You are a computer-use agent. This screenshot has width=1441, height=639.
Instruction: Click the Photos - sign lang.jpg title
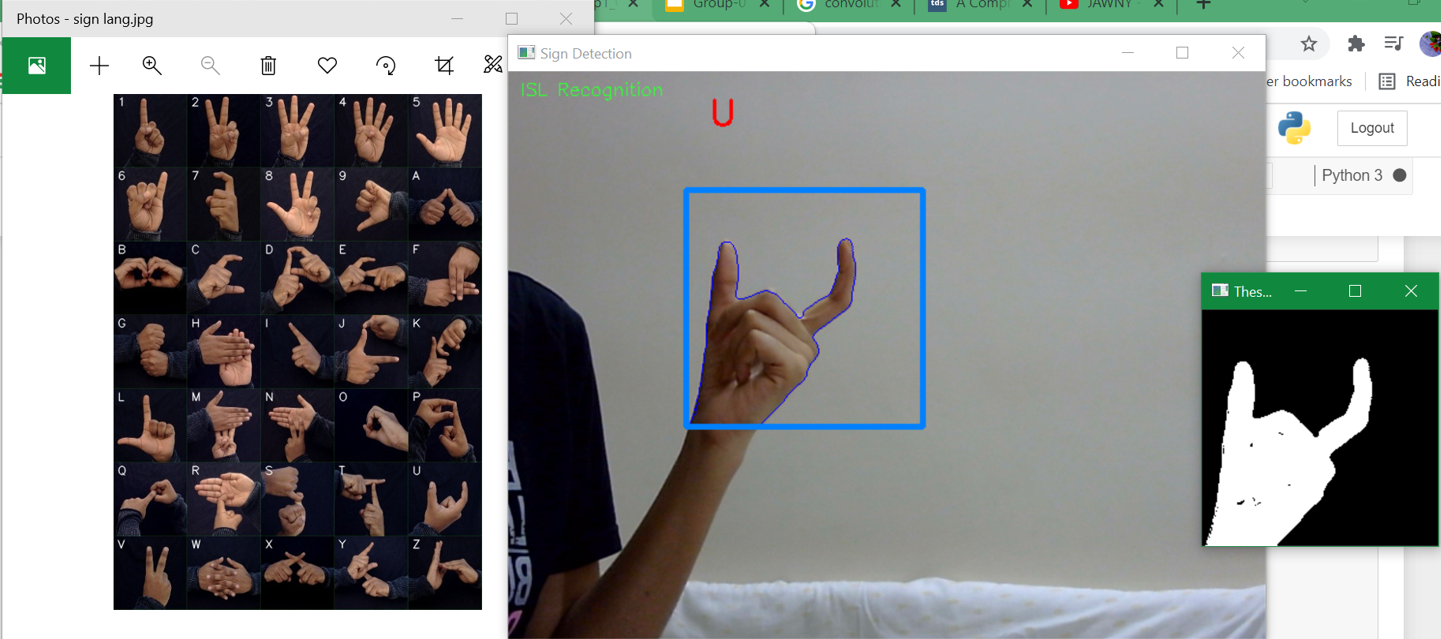click(85, 19)
